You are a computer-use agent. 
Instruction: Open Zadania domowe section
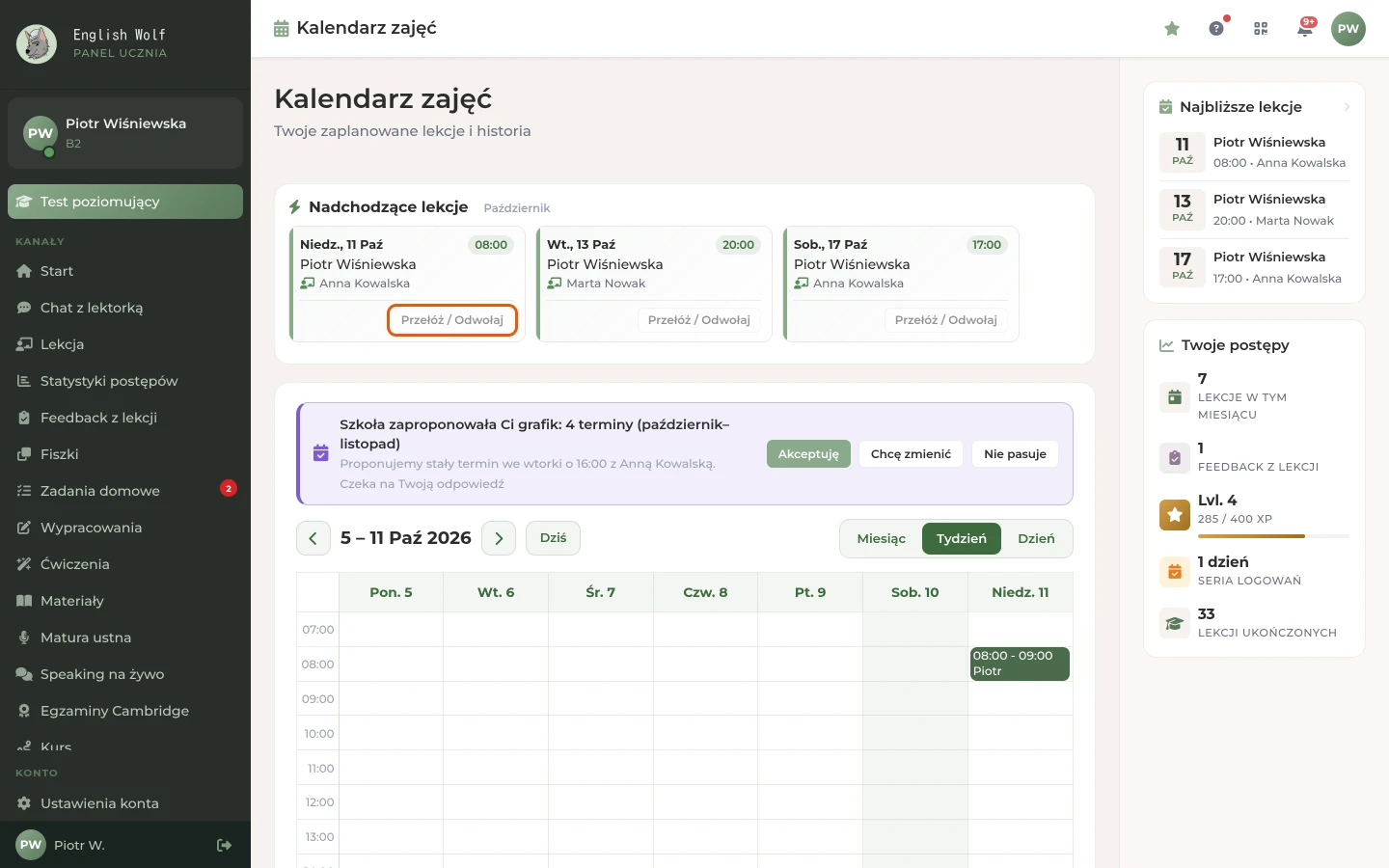(x=125, y=491)
